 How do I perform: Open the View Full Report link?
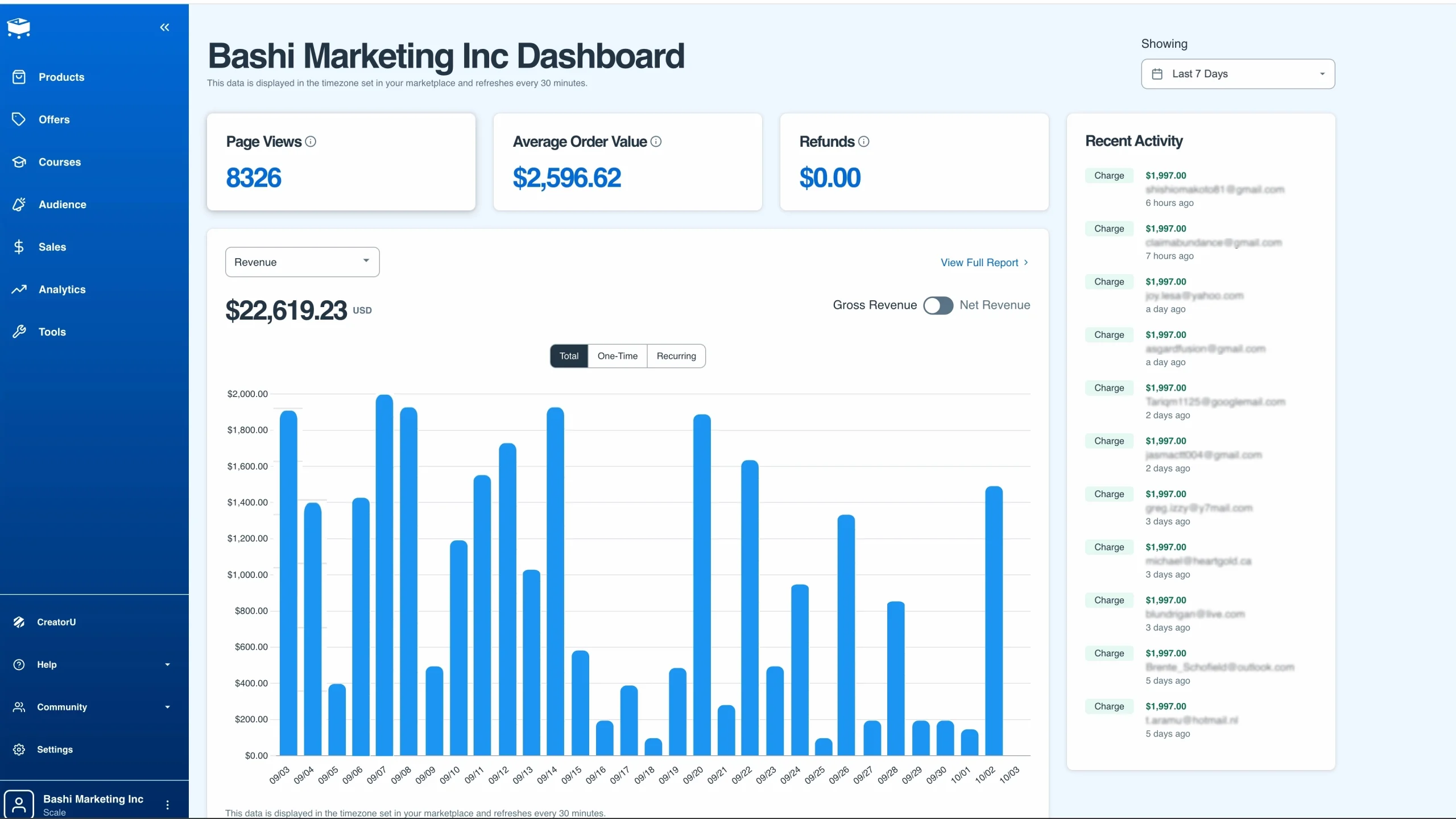tap(985, 262)
